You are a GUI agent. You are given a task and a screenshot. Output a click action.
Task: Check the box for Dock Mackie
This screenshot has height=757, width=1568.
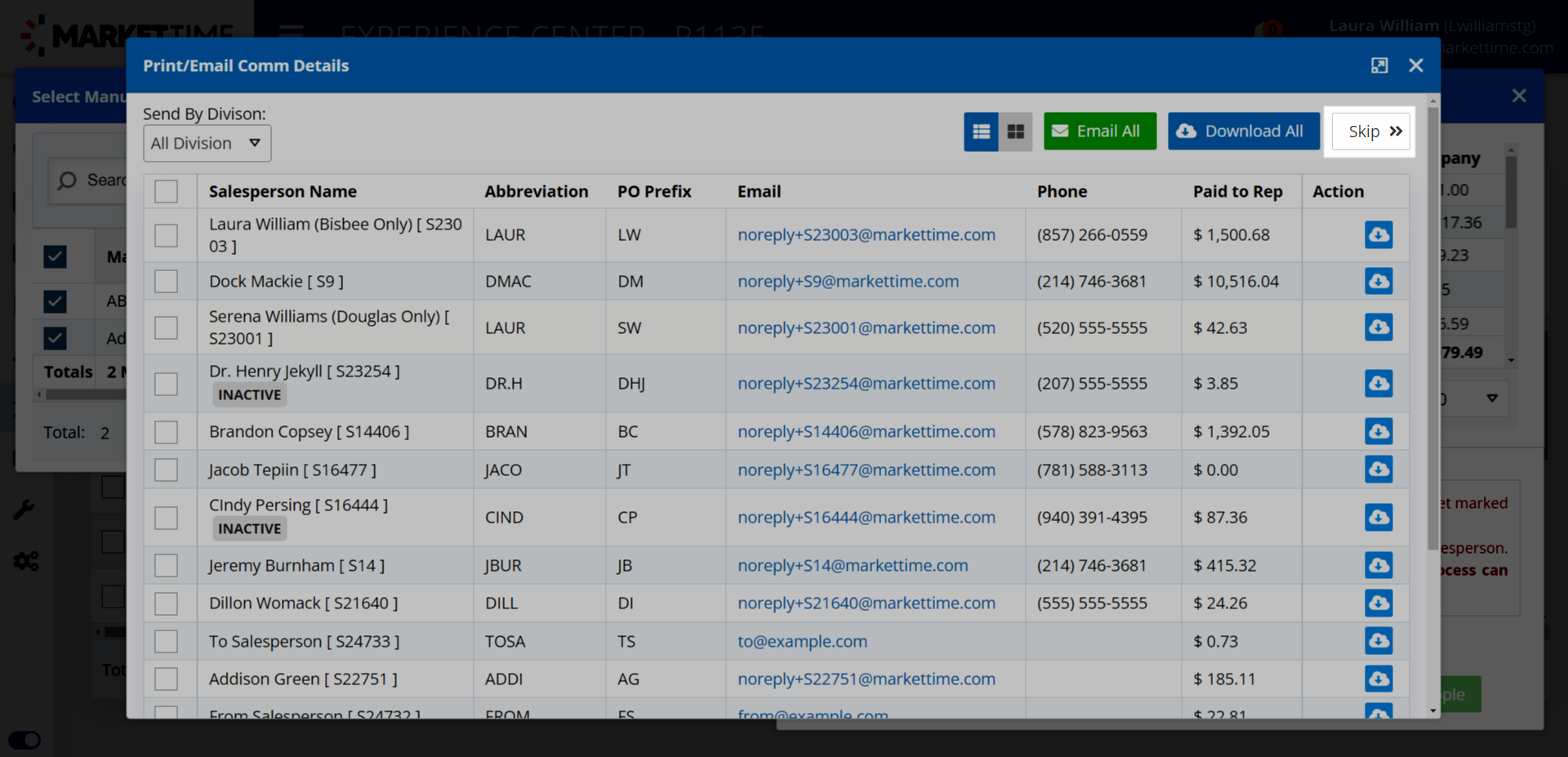point(166,281)
